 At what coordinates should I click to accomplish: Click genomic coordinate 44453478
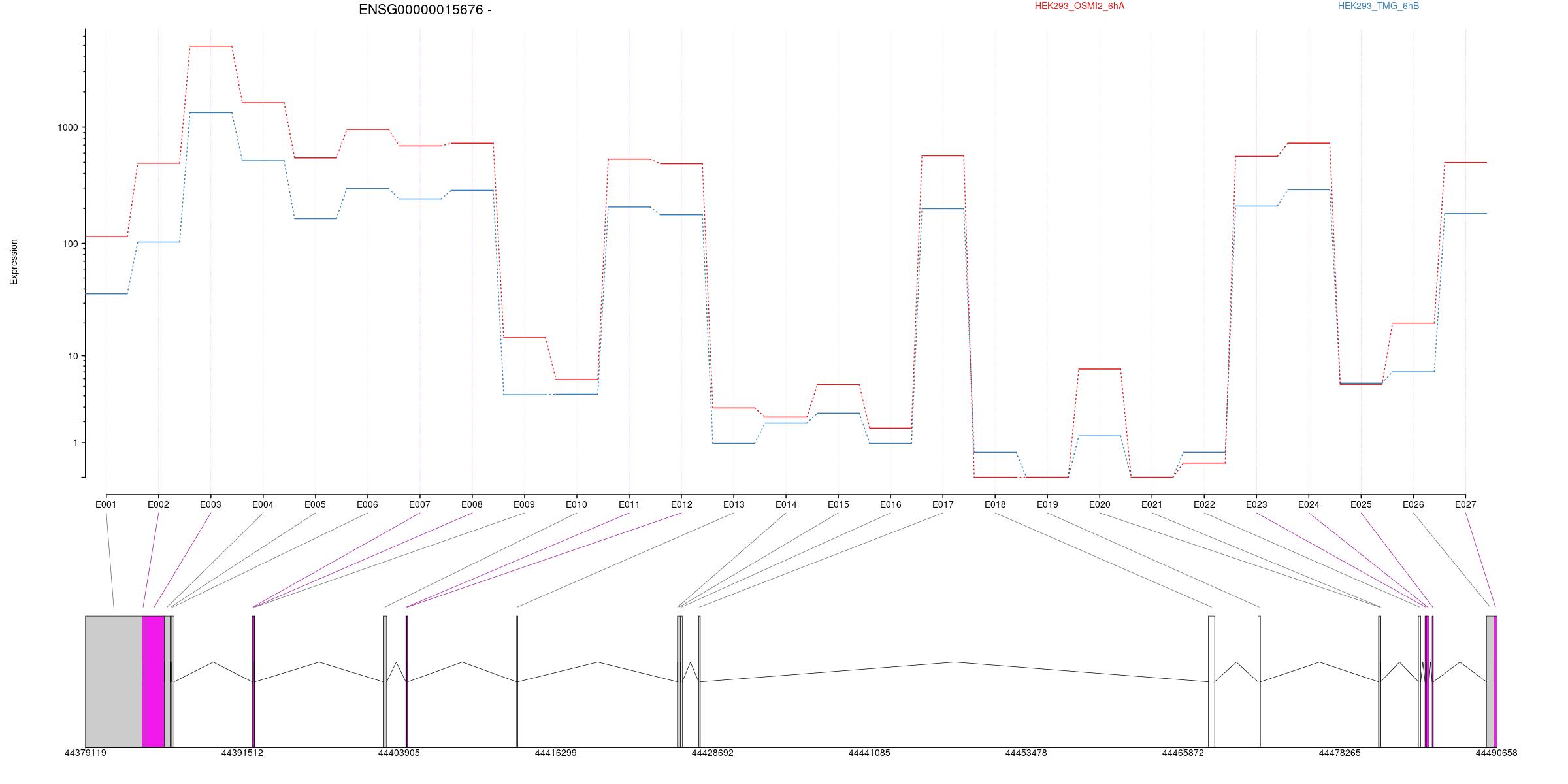tap(1026, 753)
